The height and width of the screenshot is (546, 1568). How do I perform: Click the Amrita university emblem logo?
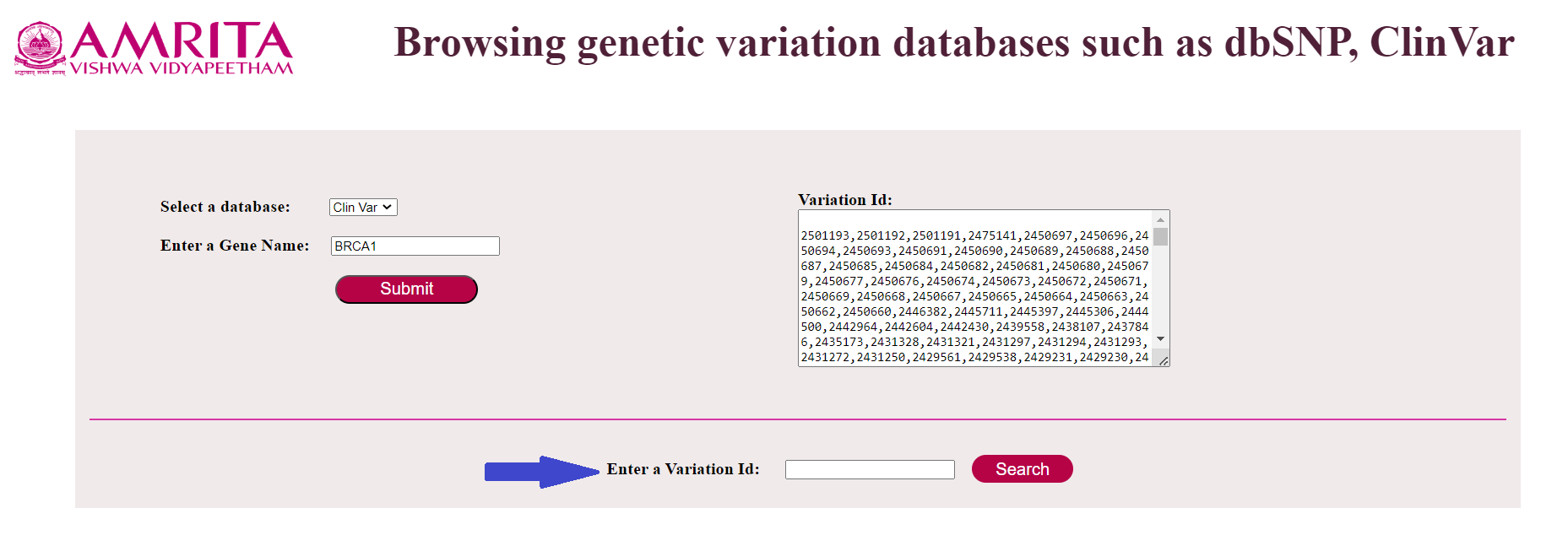[40, 46]
